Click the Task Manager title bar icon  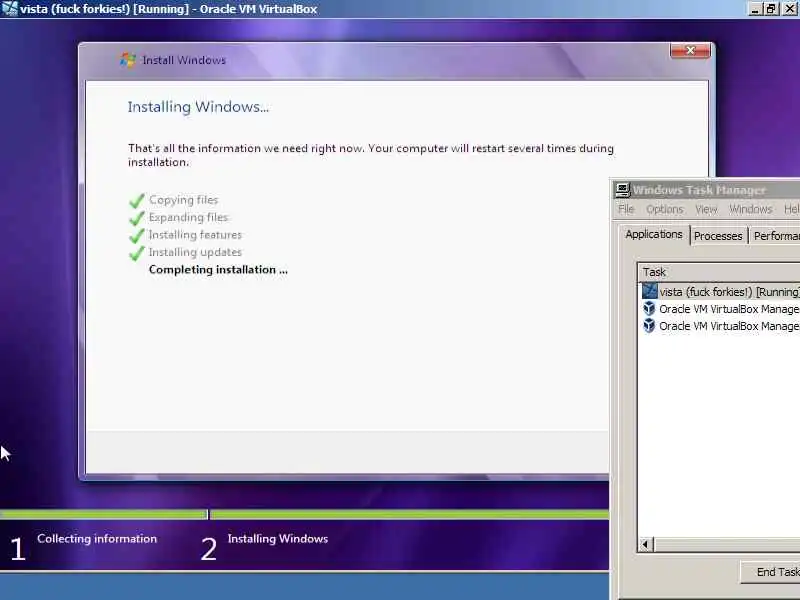coord(622,190)
